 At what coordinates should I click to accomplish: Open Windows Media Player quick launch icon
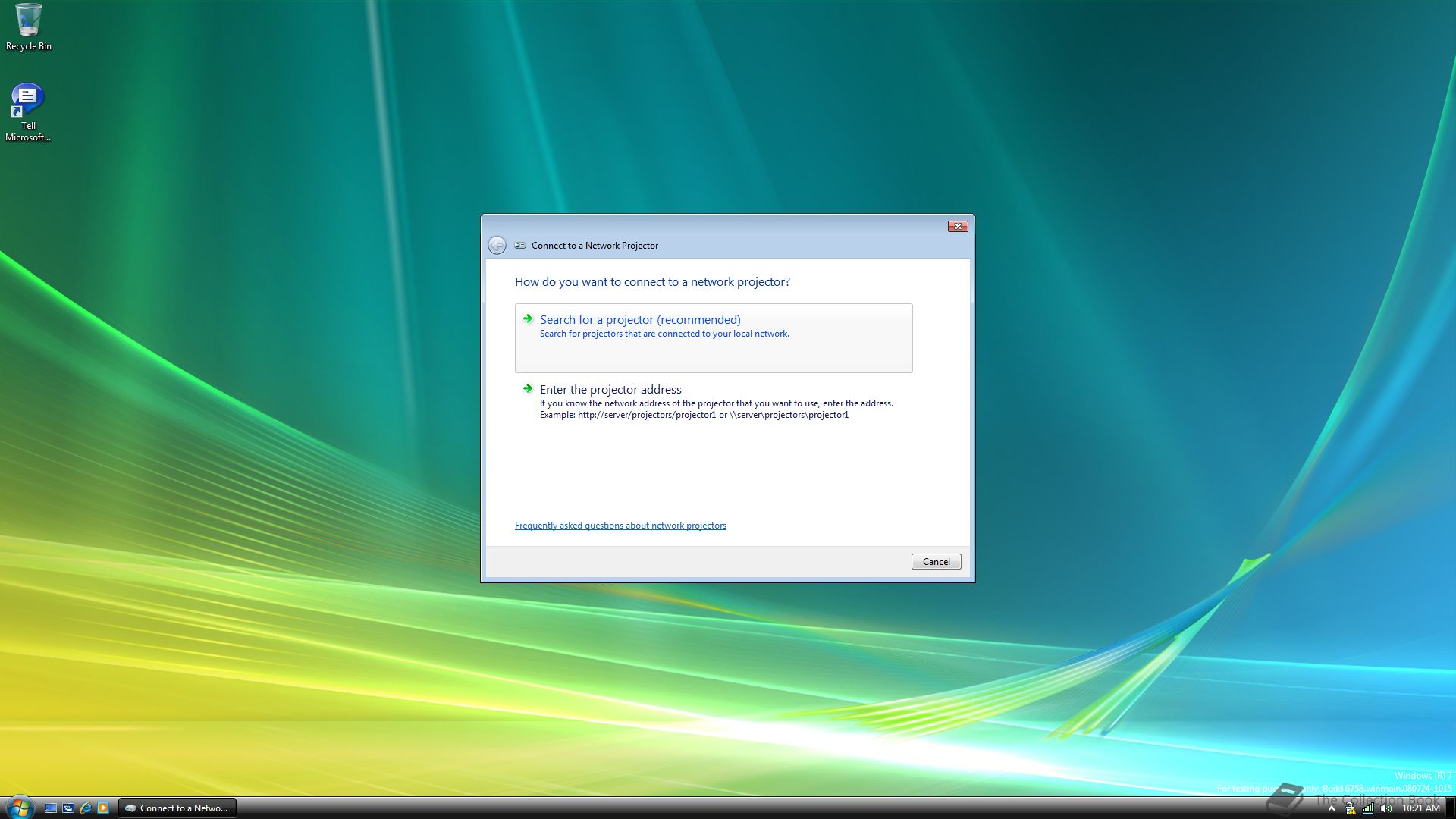pos(103,808)
